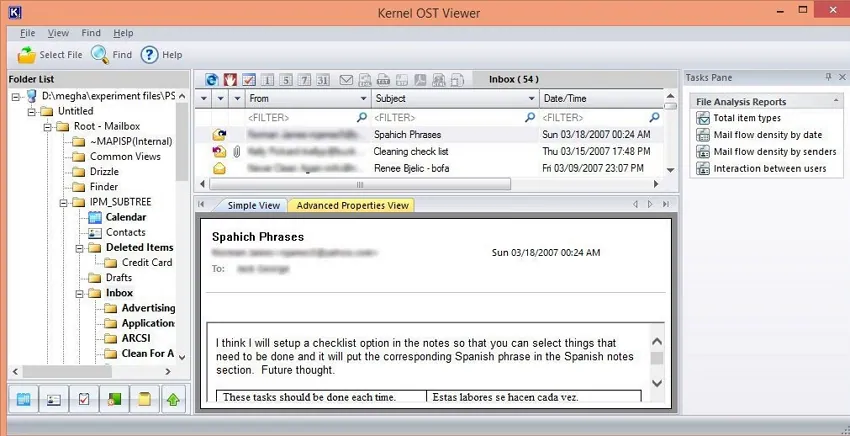Click the folder list horizontal scrollbar
The image size is (850, 436).
pos(67,372)
